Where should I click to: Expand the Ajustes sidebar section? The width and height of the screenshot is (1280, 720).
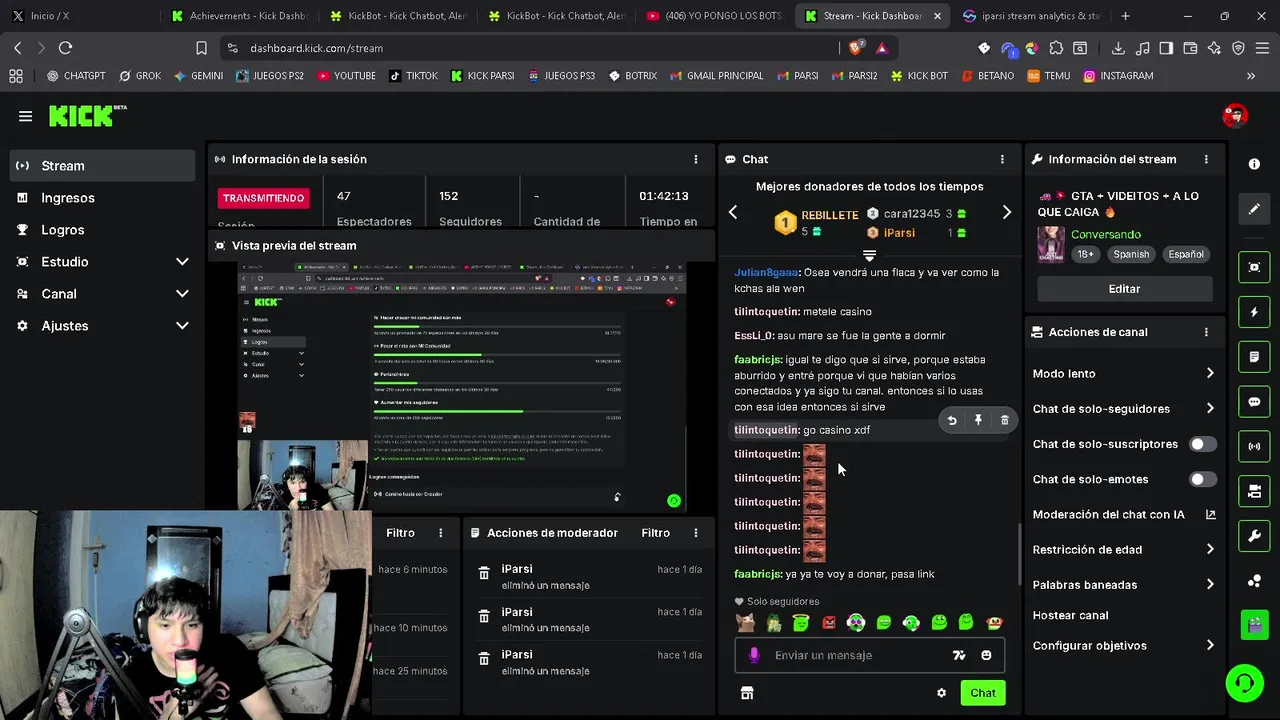[x=182, y=326]
